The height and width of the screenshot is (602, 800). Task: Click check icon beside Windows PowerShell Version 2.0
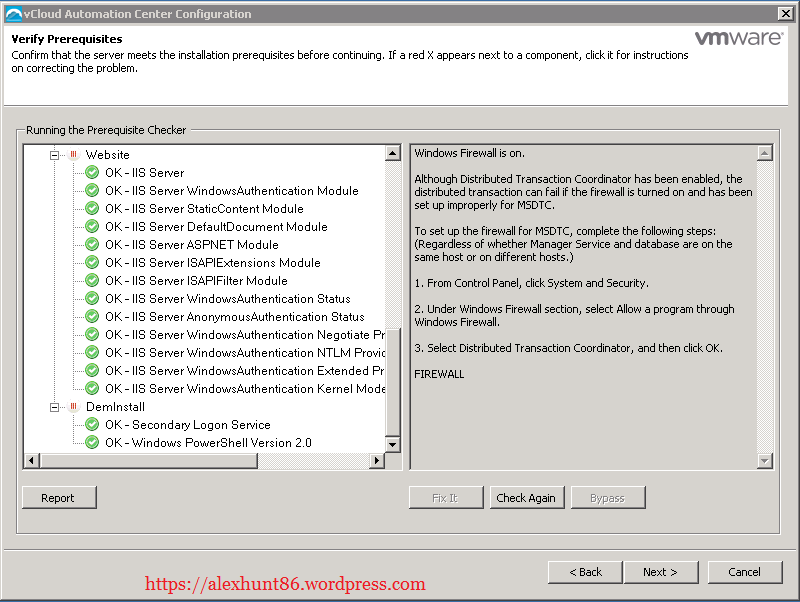pos(92,442)
